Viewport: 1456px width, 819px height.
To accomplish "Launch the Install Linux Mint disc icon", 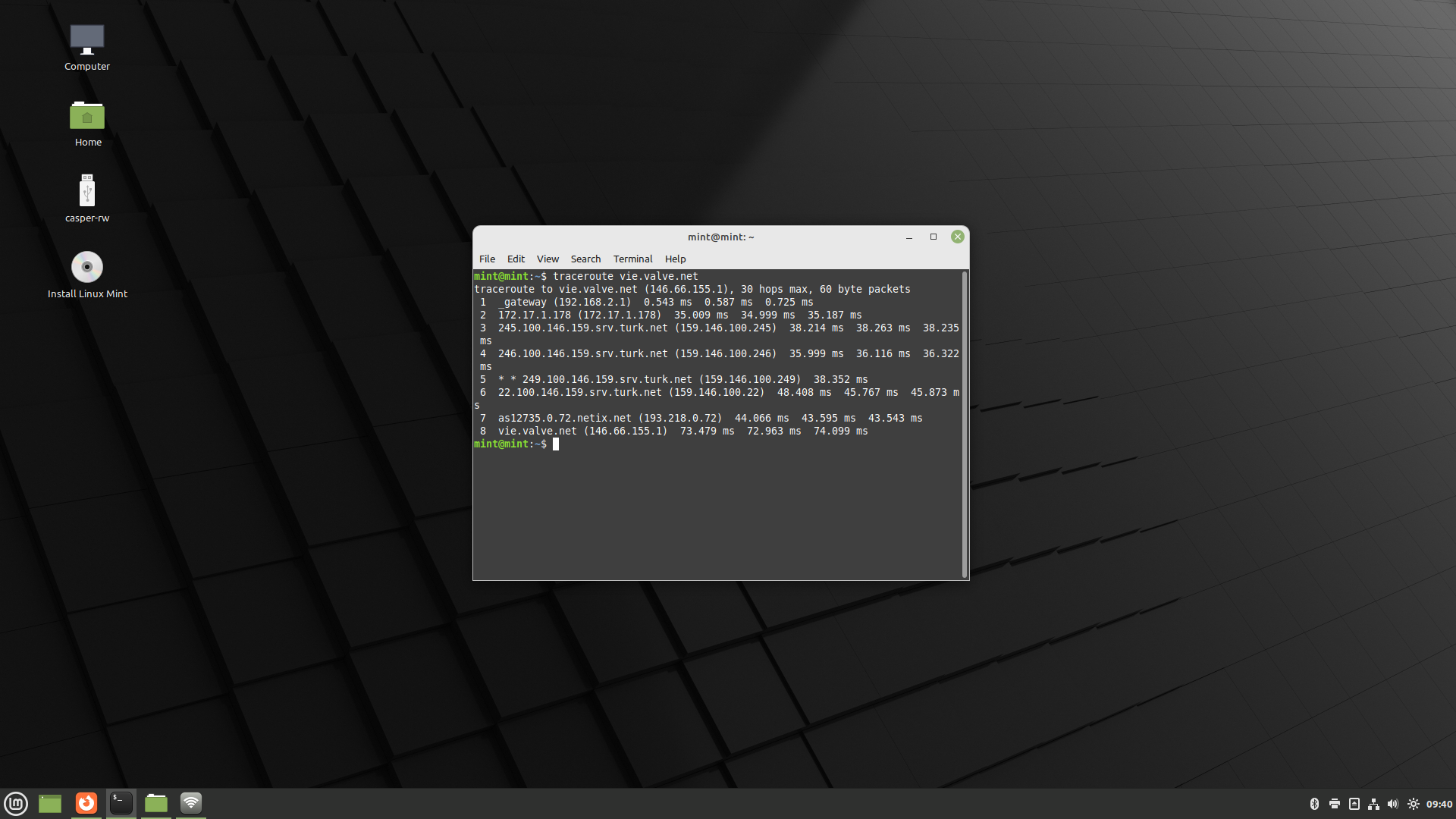I will click(87, 275).
